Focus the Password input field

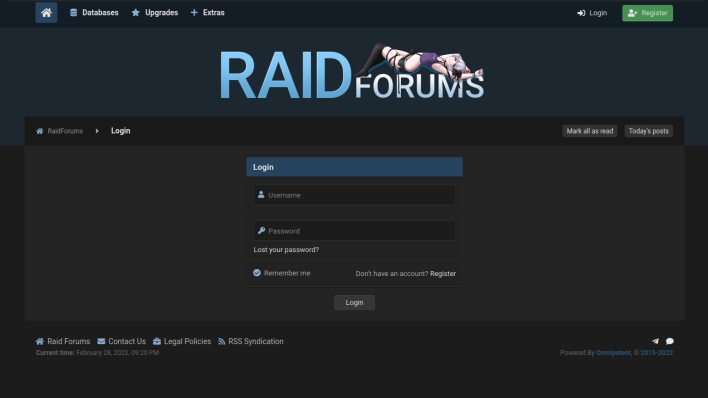pos(354,231)
